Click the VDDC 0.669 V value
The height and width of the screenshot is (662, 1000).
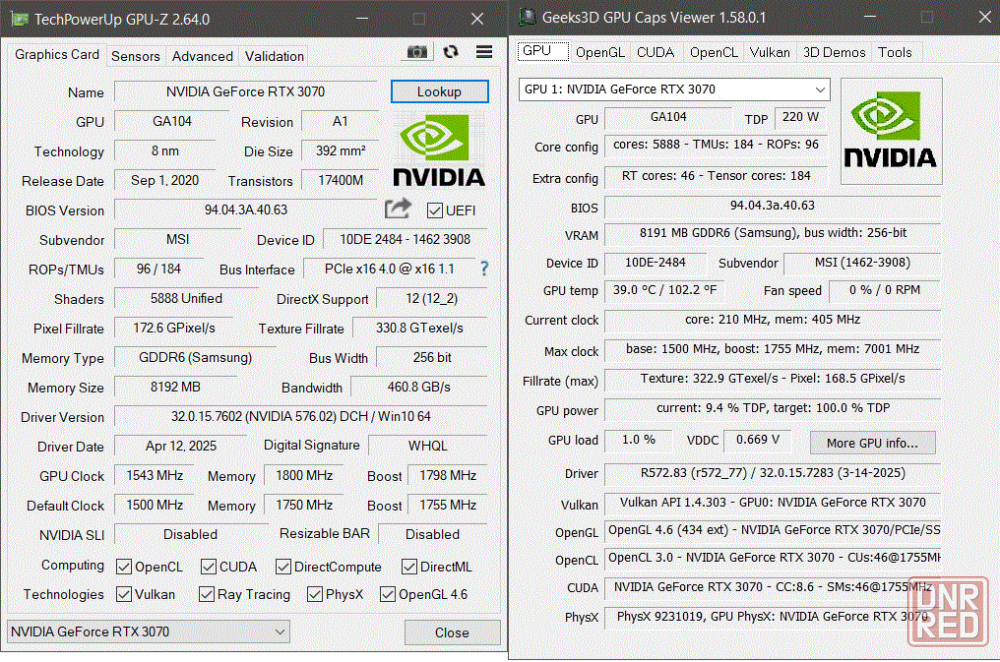point(758,440)
